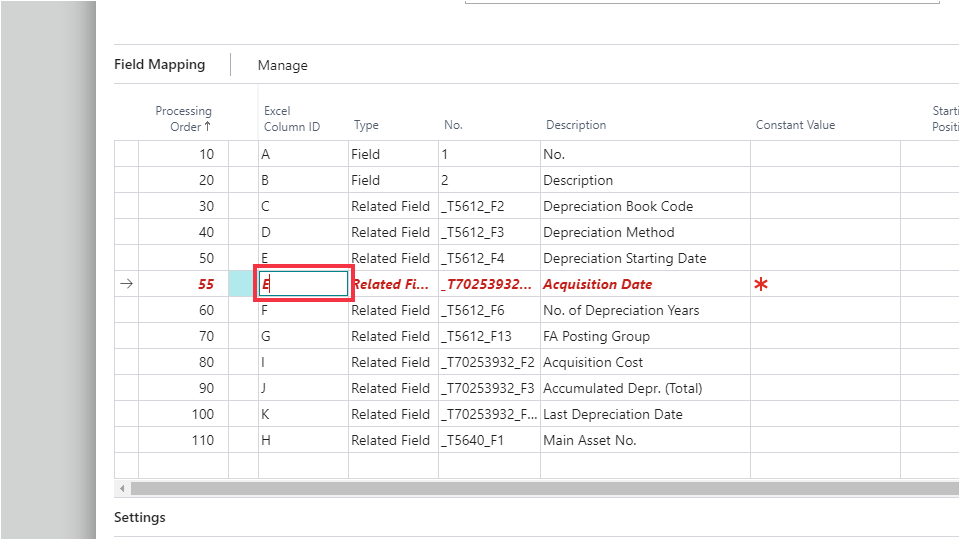Image resolution: width=960 pixels, height=540 pixels.
Task: Click the row indicator arrow for row 55
Action: coord(126,284)
